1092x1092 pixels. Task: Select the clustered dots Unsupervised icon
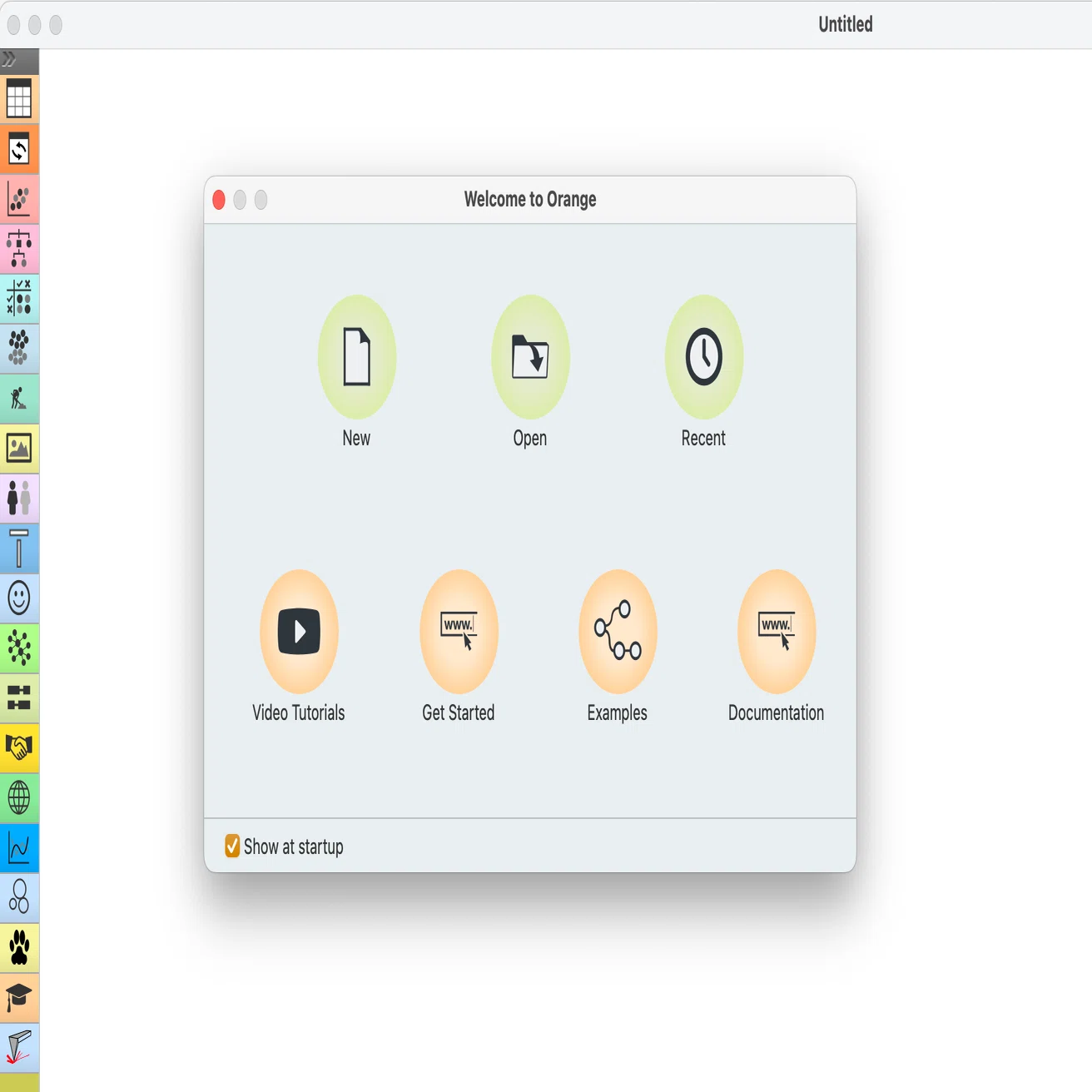pos(19,349)
